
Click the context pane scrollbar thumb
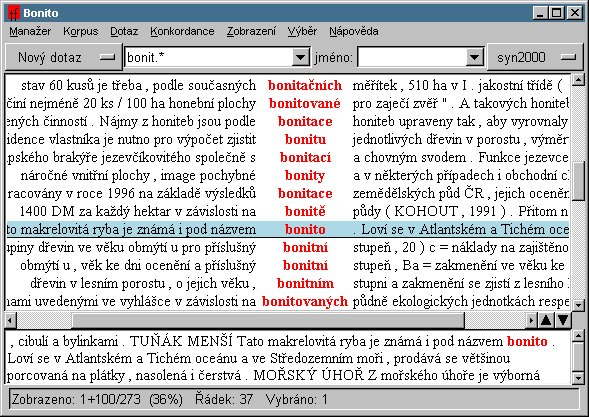pos(578,357)
